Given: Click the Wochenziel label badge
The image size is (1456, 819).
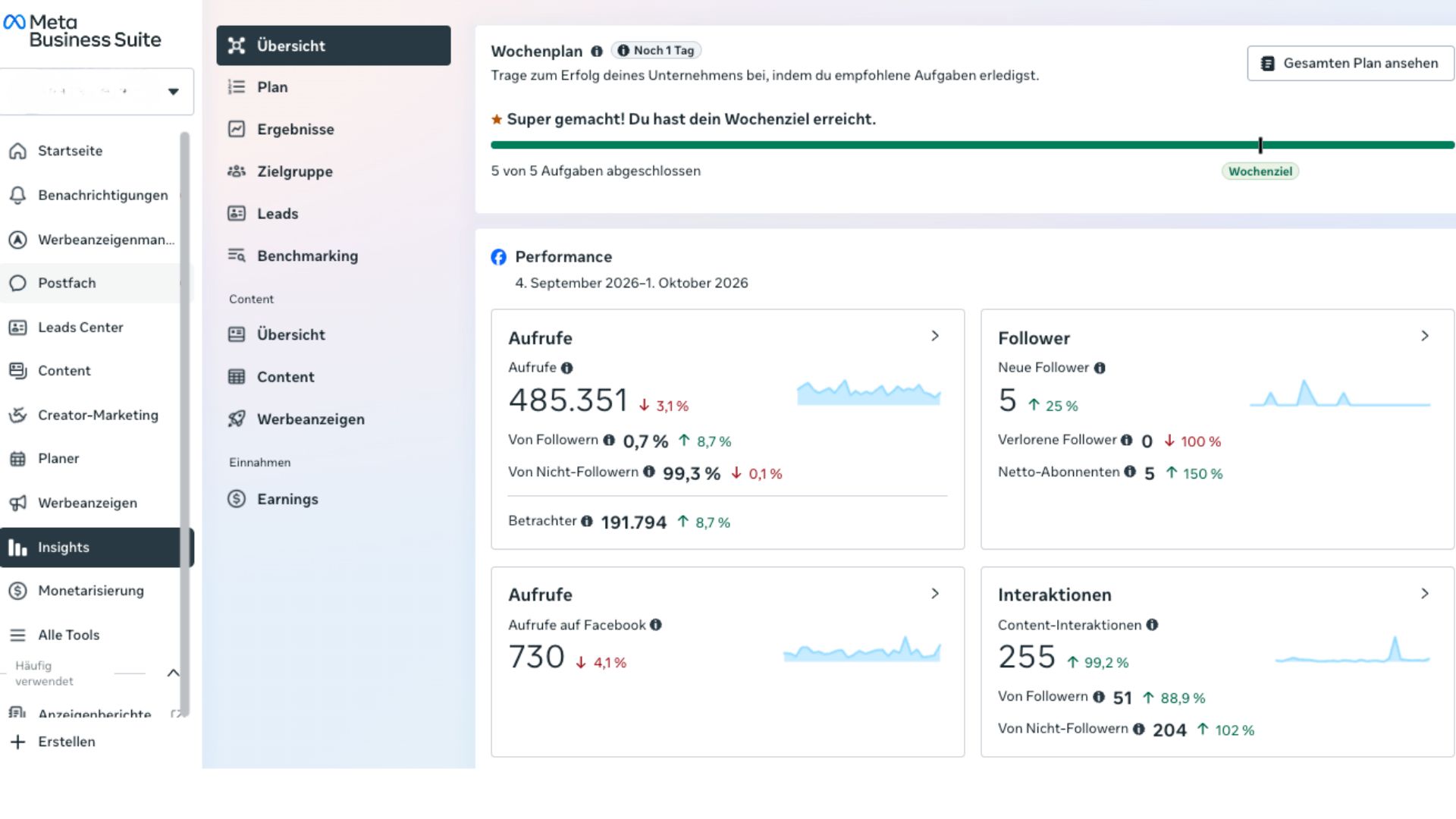Looking at the screenshot, I should coord(1260,171).
